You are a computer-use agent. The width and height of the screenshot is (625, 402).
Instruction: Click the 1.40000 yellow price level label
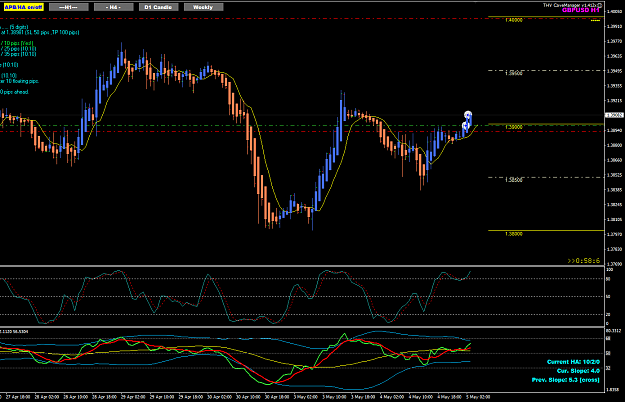tap(513, 20)
